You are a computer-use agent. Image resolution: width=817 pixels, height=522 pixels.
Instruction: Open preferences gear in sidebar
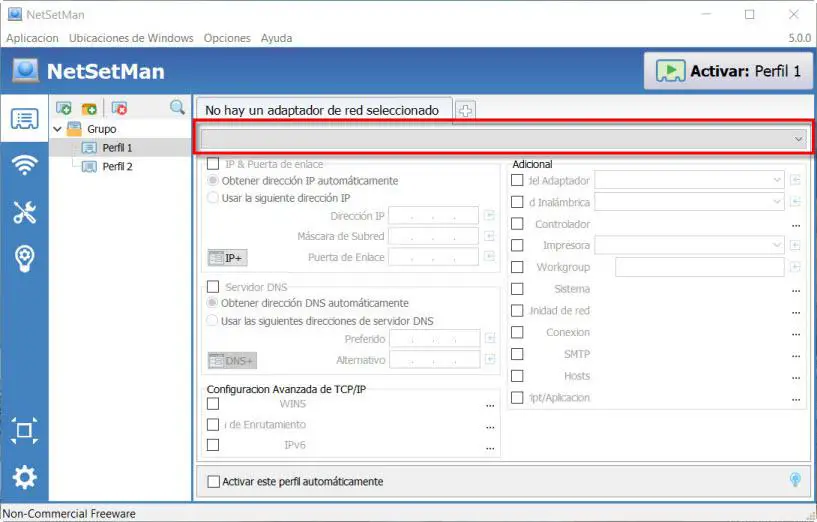tap(24, 477)
